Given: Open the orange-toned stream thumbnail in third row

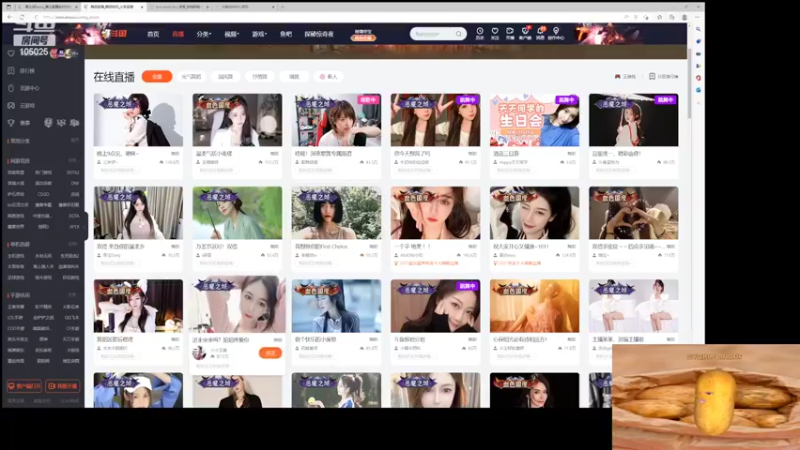Looking at the screenshot, I should (534, 306).
